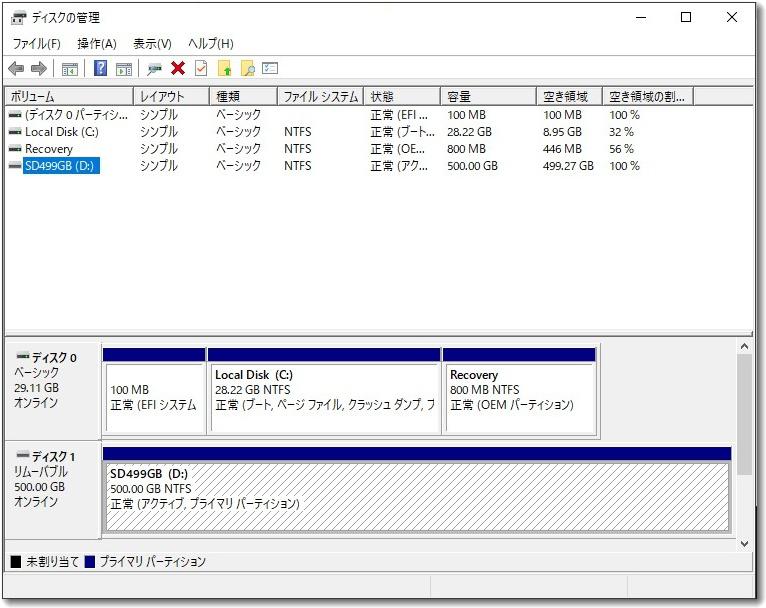Viewport: 766px width, 608px height.
Task: Click the checklist settings icon in toolbar
Action: (270, 69)
